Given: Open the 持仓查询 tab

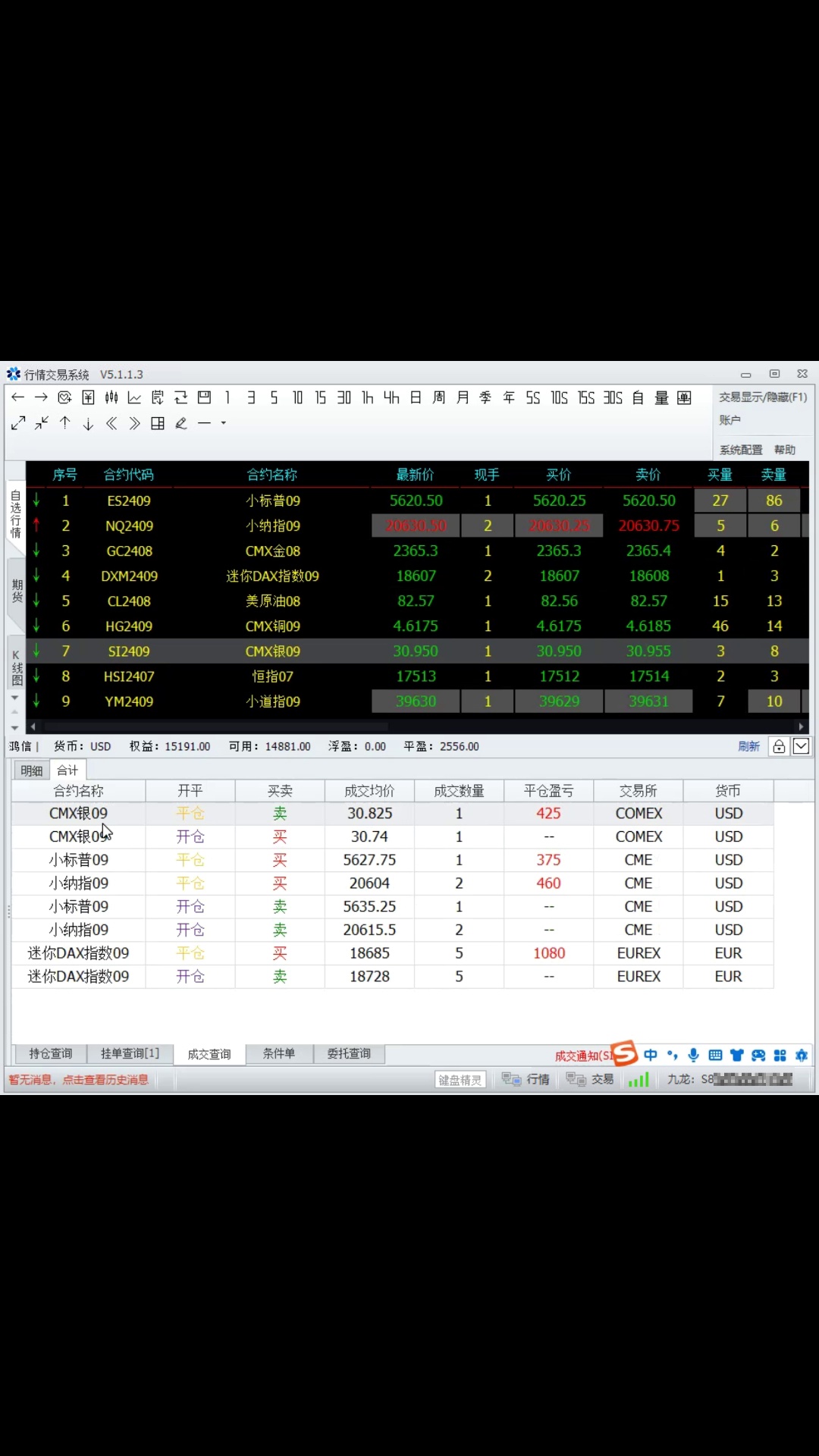Looking at the screenshot, I should (51, 1054).
